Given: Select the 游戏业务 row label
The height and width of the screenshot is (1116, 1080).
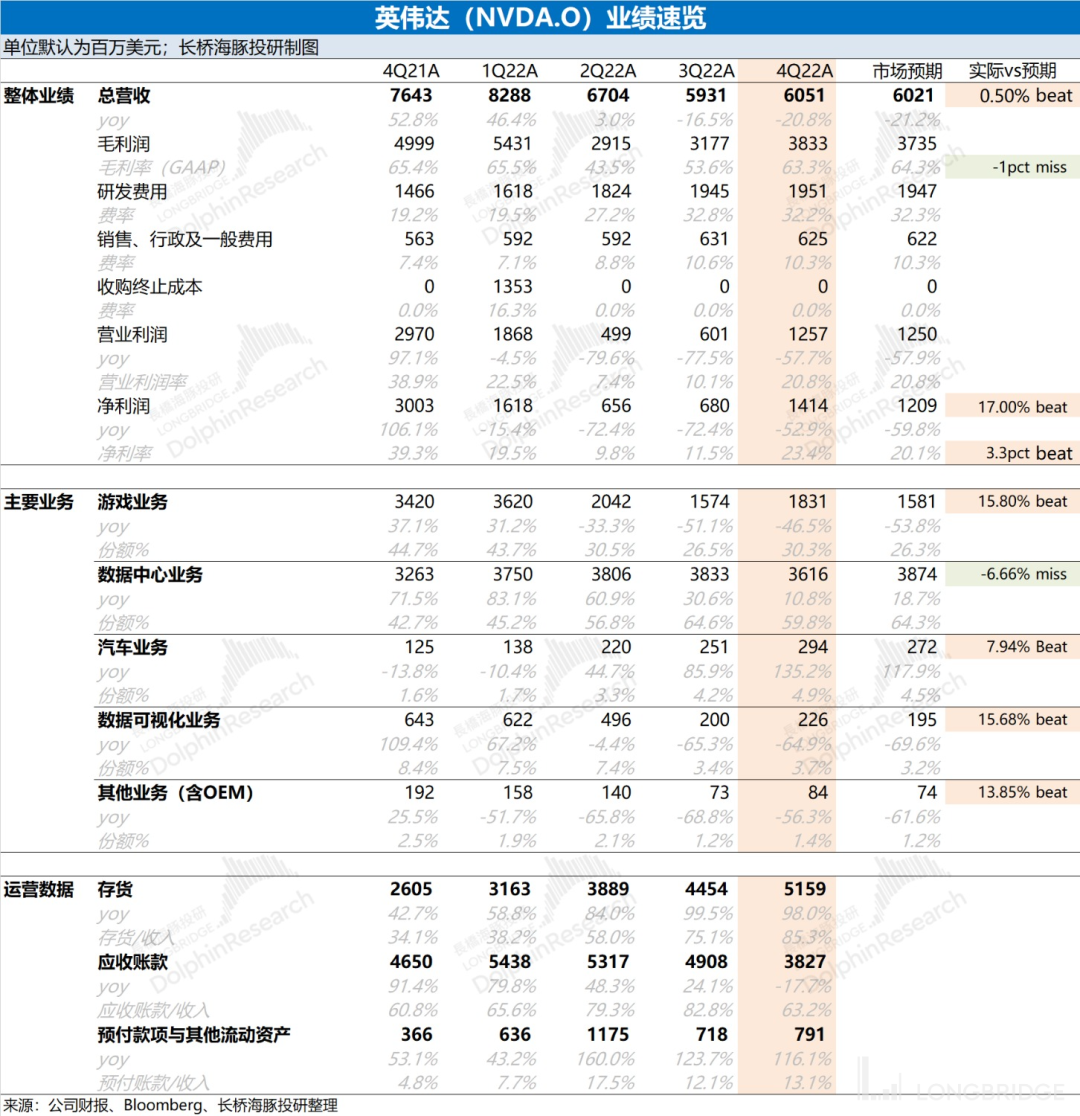Looking at the screenshot, I should (132, 502).
